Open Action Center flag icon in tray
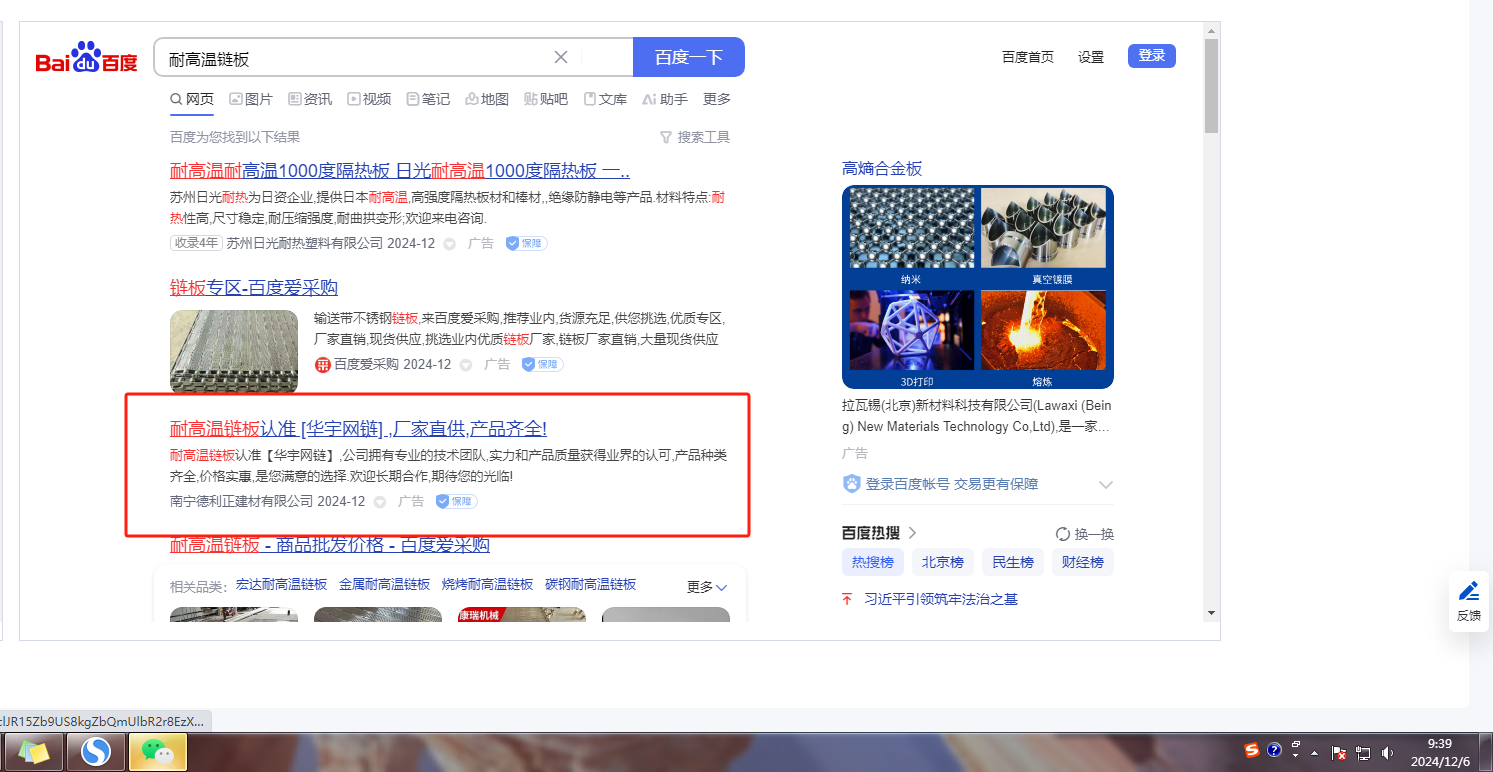This screenshot has width=1493, height=772. click(1338, 753)
